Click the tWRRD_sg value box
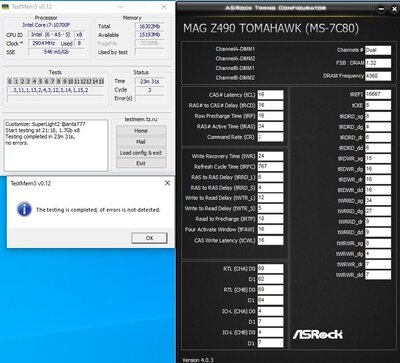This screenshot has width=400, height=363. pos(378,200)
